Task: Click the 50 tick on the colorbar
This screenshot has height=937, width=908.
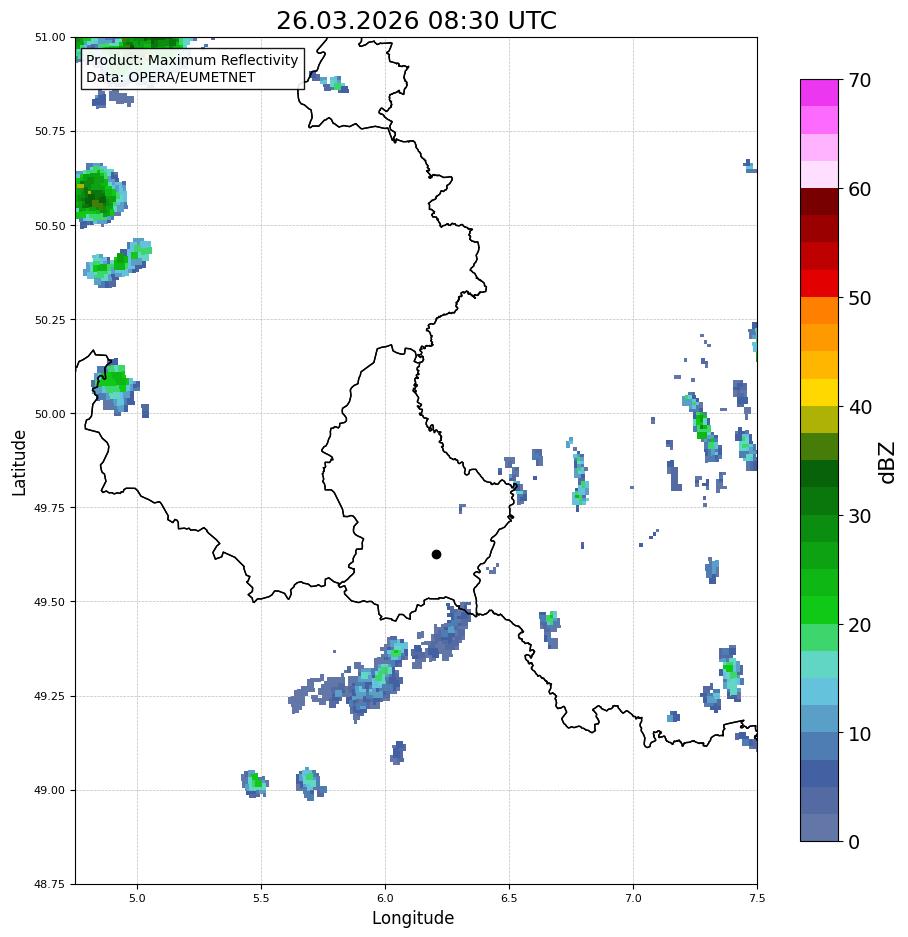Action: 860,298
